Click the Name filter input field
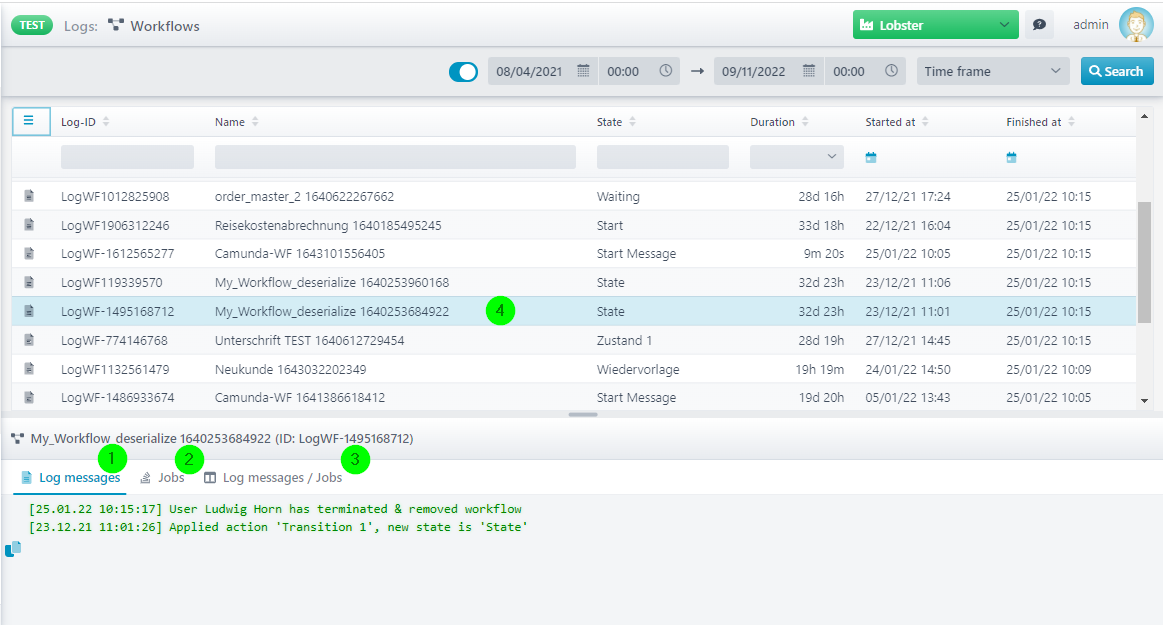 395,156
